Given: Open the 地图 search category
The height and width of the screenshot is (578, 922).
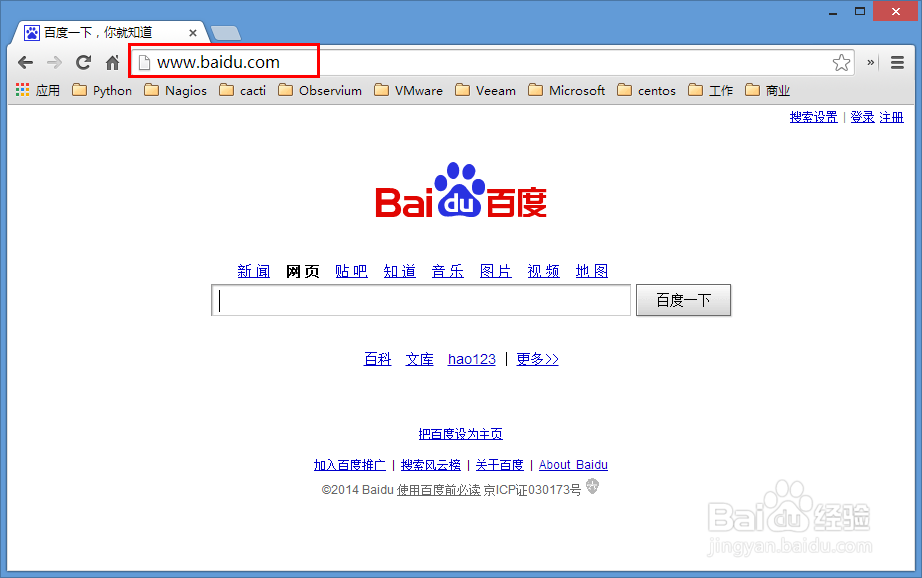Looking at the screenshot, I should 592,271.
